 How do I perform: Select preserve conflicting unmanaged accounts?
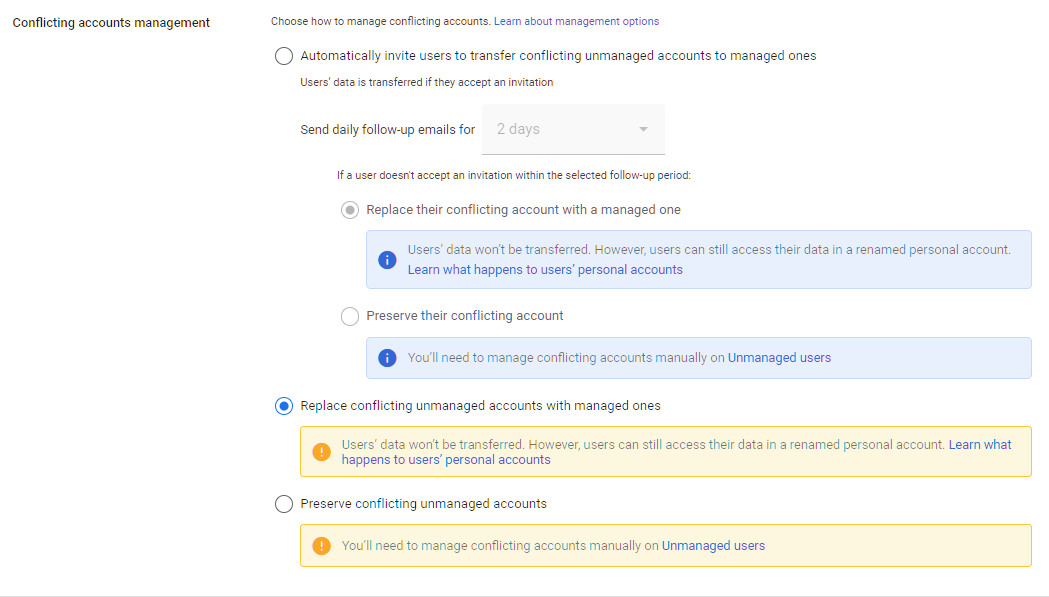point(283,504)
